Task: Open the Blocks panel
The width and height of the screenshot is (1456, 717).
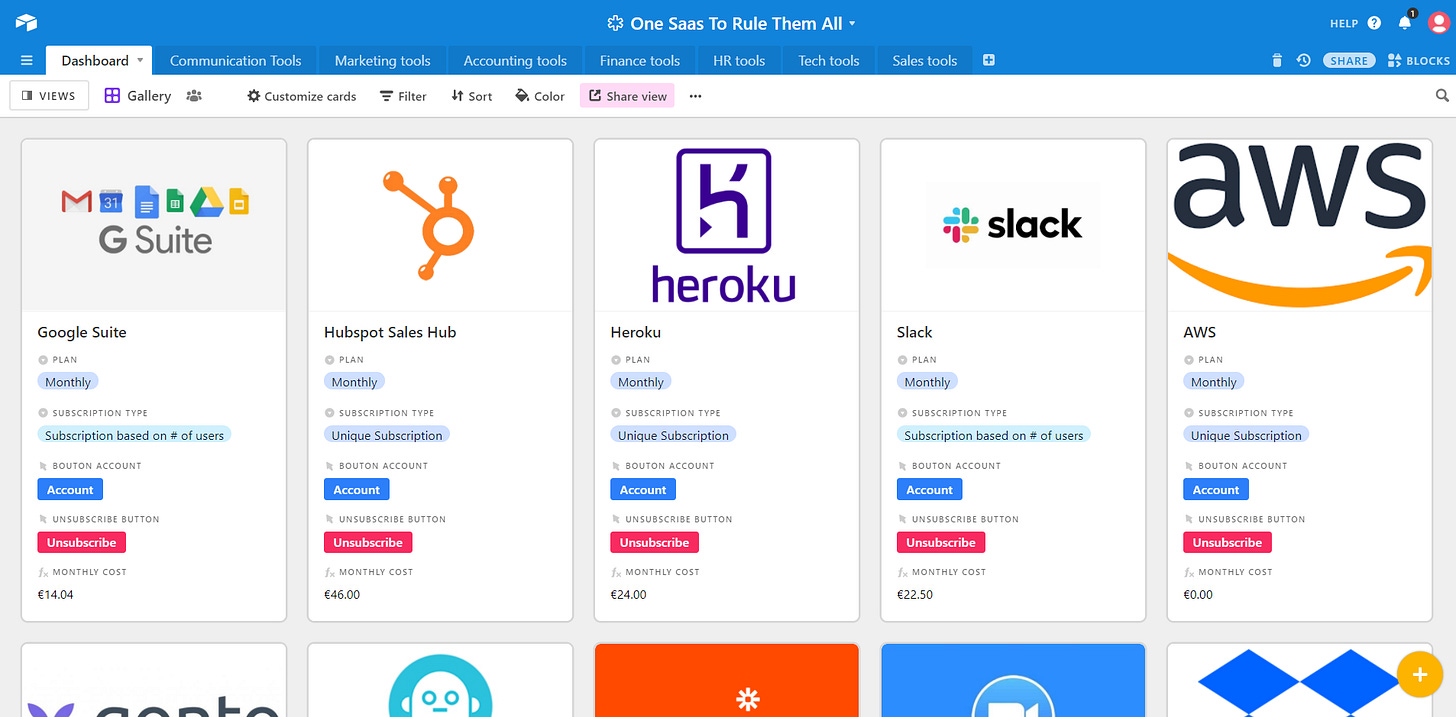Action: tap(1418, 61)
